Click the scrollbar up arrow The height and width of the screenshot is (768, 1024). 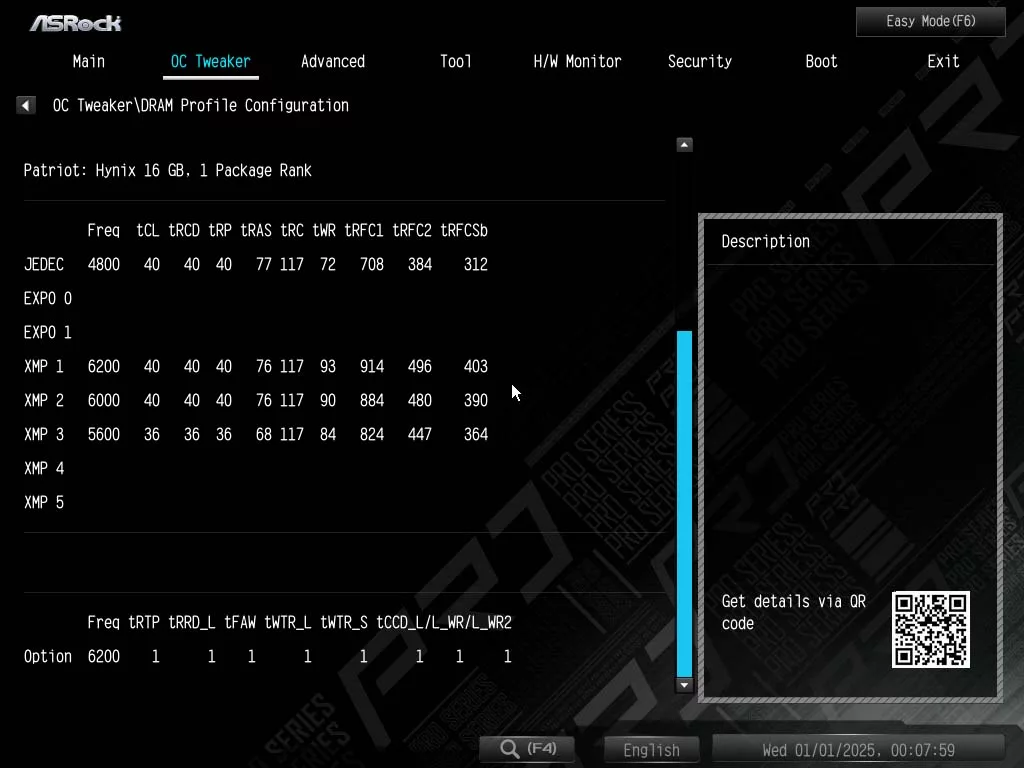684,145
